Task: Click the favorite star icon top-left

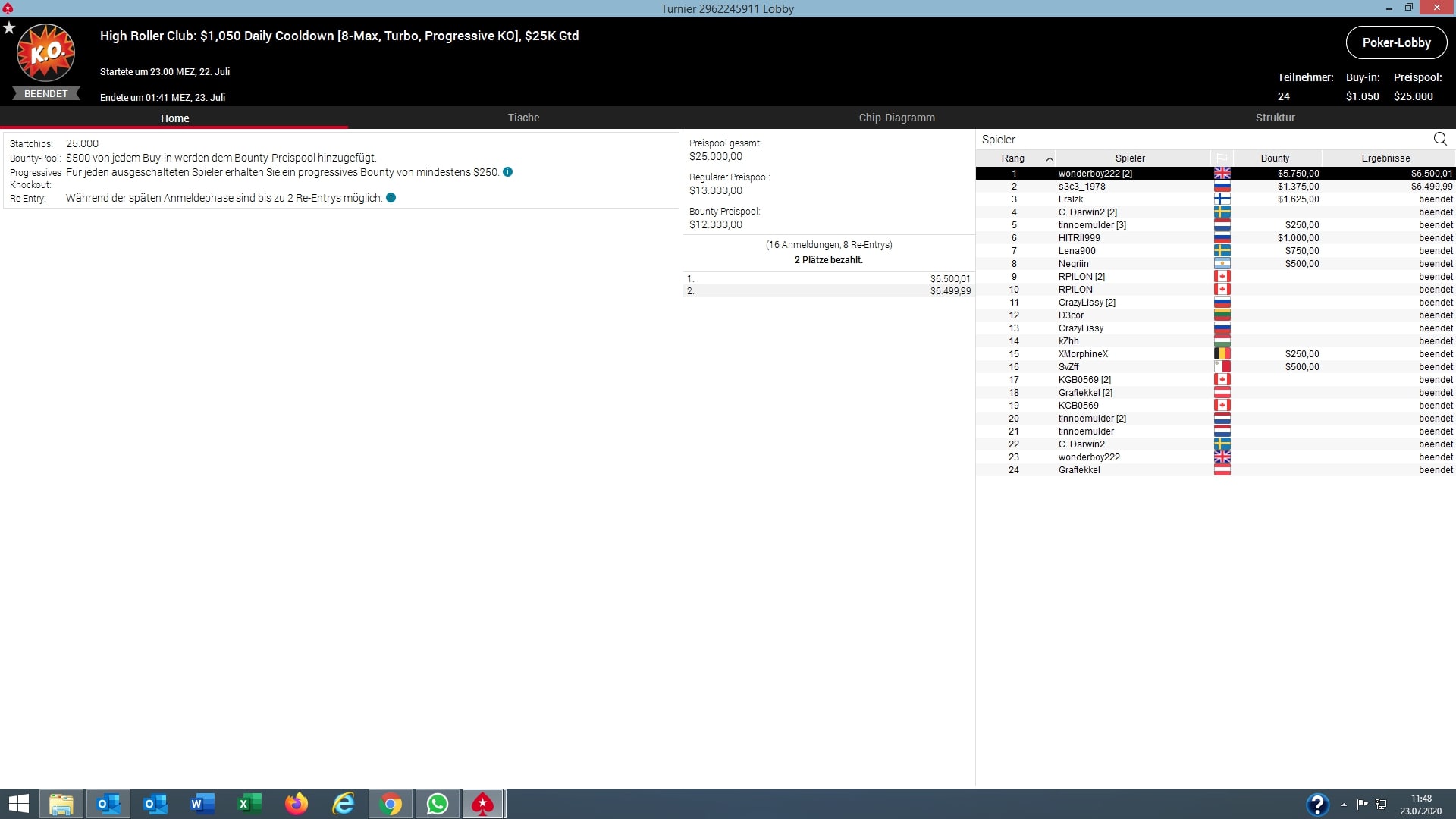Action: point(9,28)
